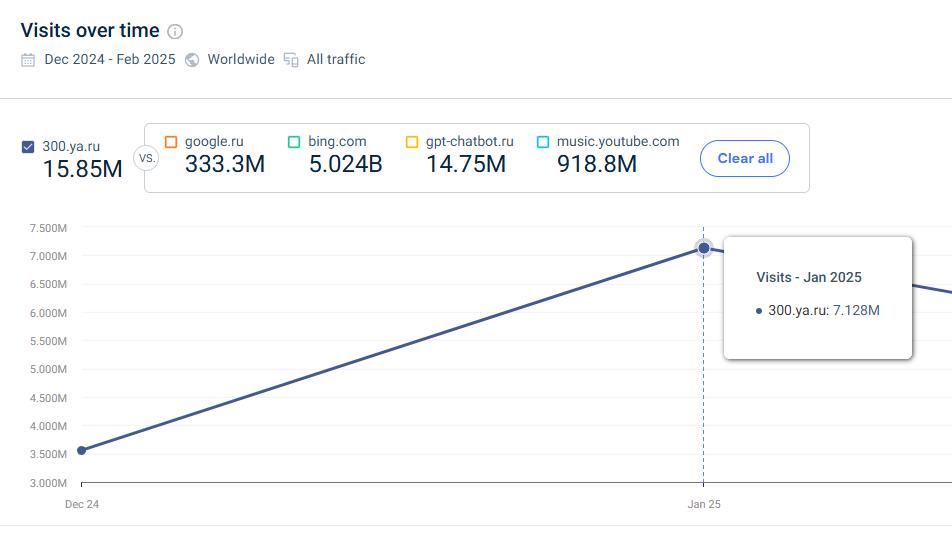Screen dimensions: 952x560
Task: Select the Jan 25 data point on the line
Action: (704, 248)
